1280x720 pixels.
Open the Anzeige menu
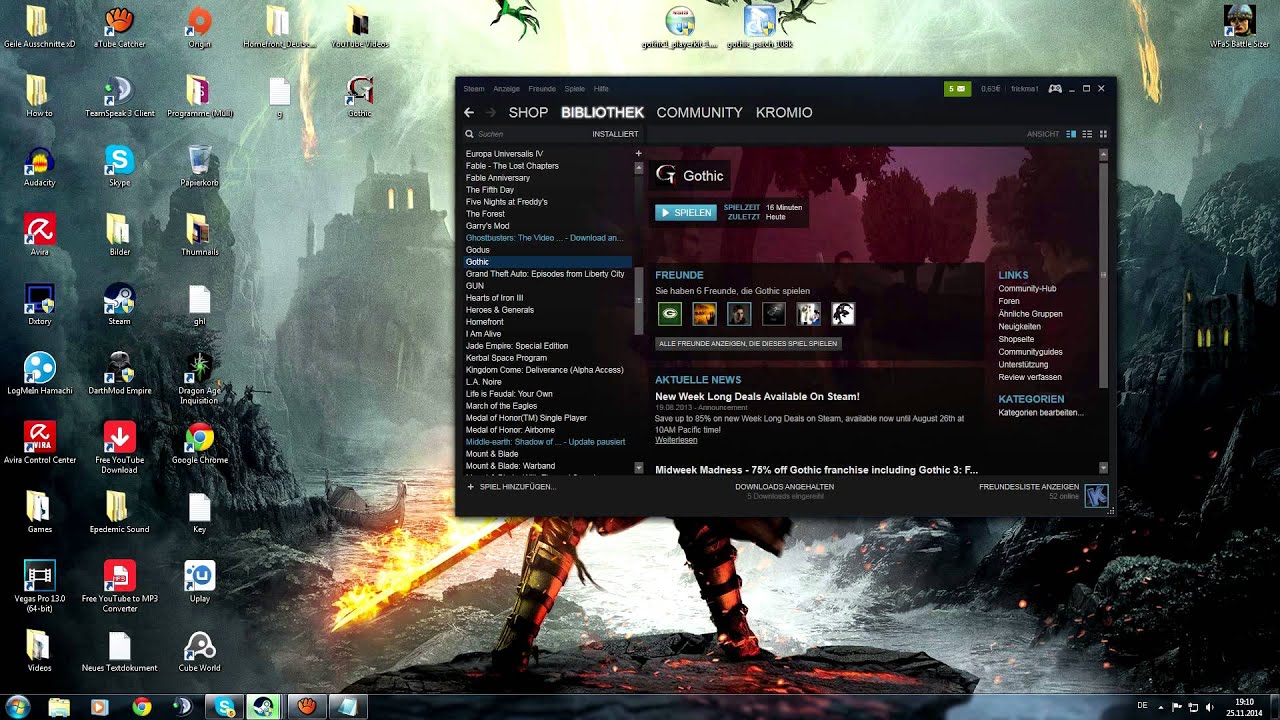tap(506, 89)
